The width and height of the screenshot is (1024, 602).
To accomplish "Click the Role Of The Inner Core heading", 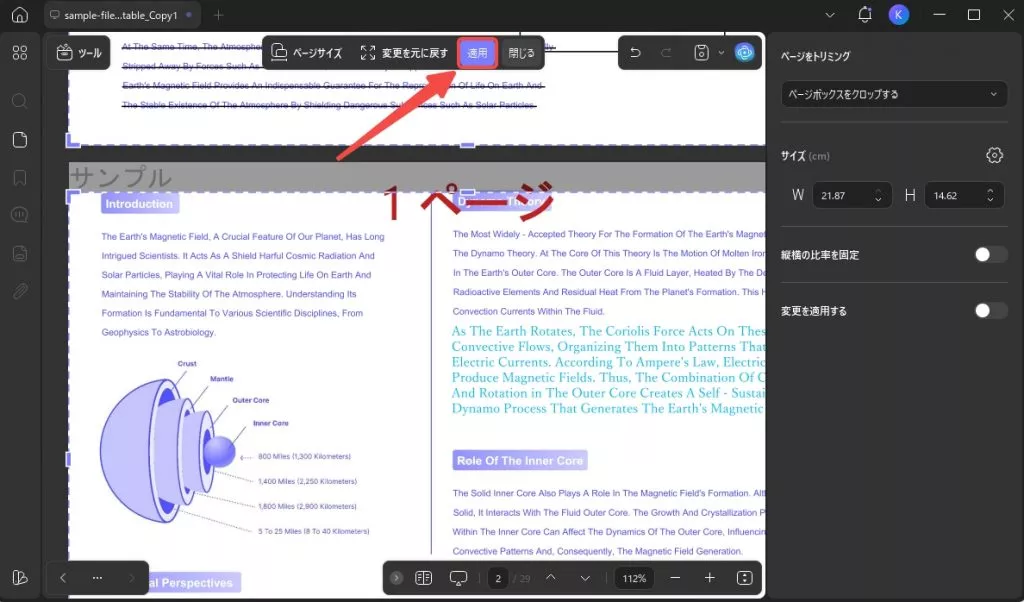I will (x=520, y=460).
